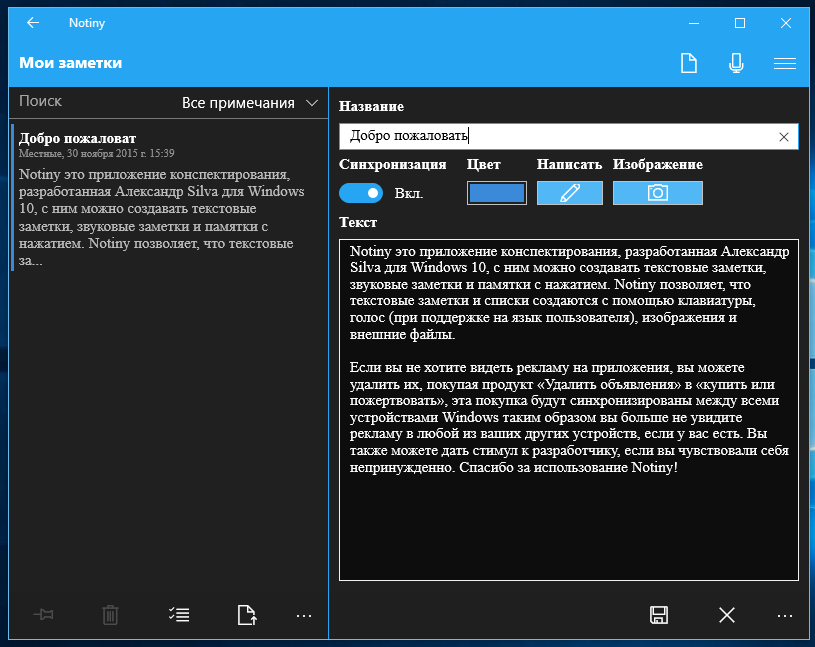Close the Notiny window
The width and height of the screenshot is (815, 647).
(786, 23)
